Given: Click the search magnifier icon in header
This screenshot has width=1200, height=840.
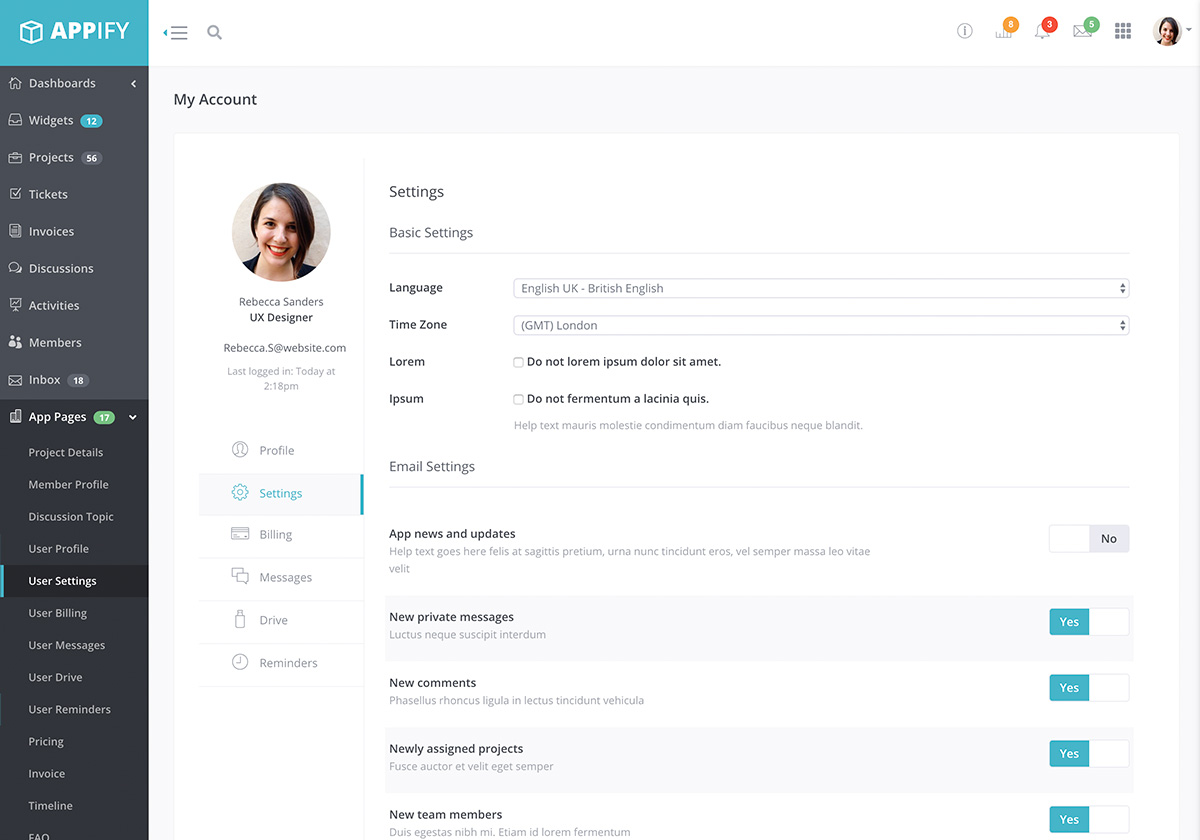Looking at the screenshot, I should click(x=214, y=32).
